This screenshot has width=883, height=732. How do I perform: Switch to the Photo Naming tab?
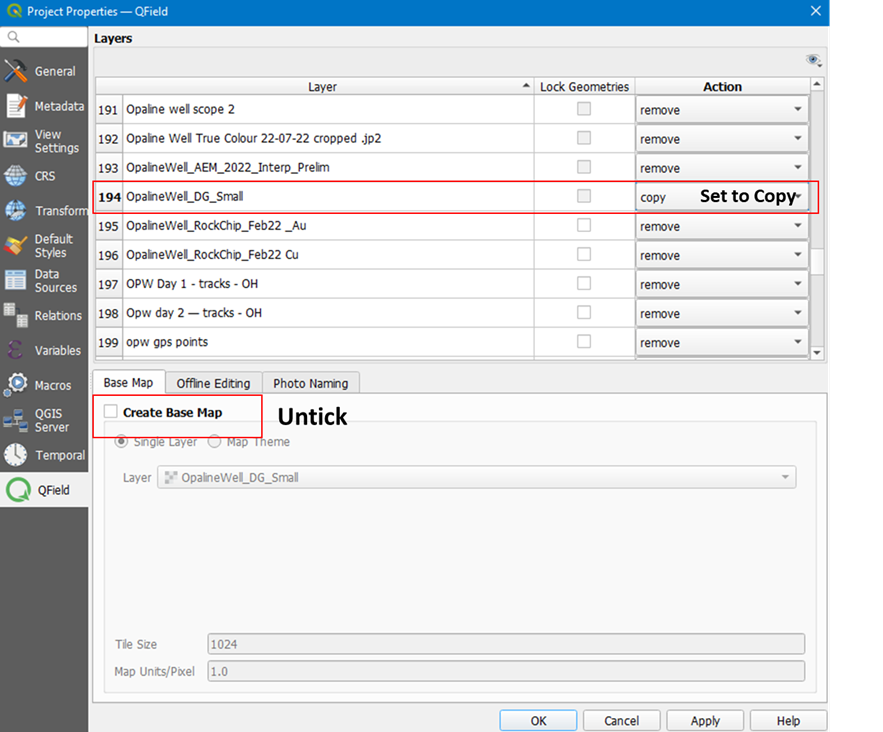click(311, 383)
